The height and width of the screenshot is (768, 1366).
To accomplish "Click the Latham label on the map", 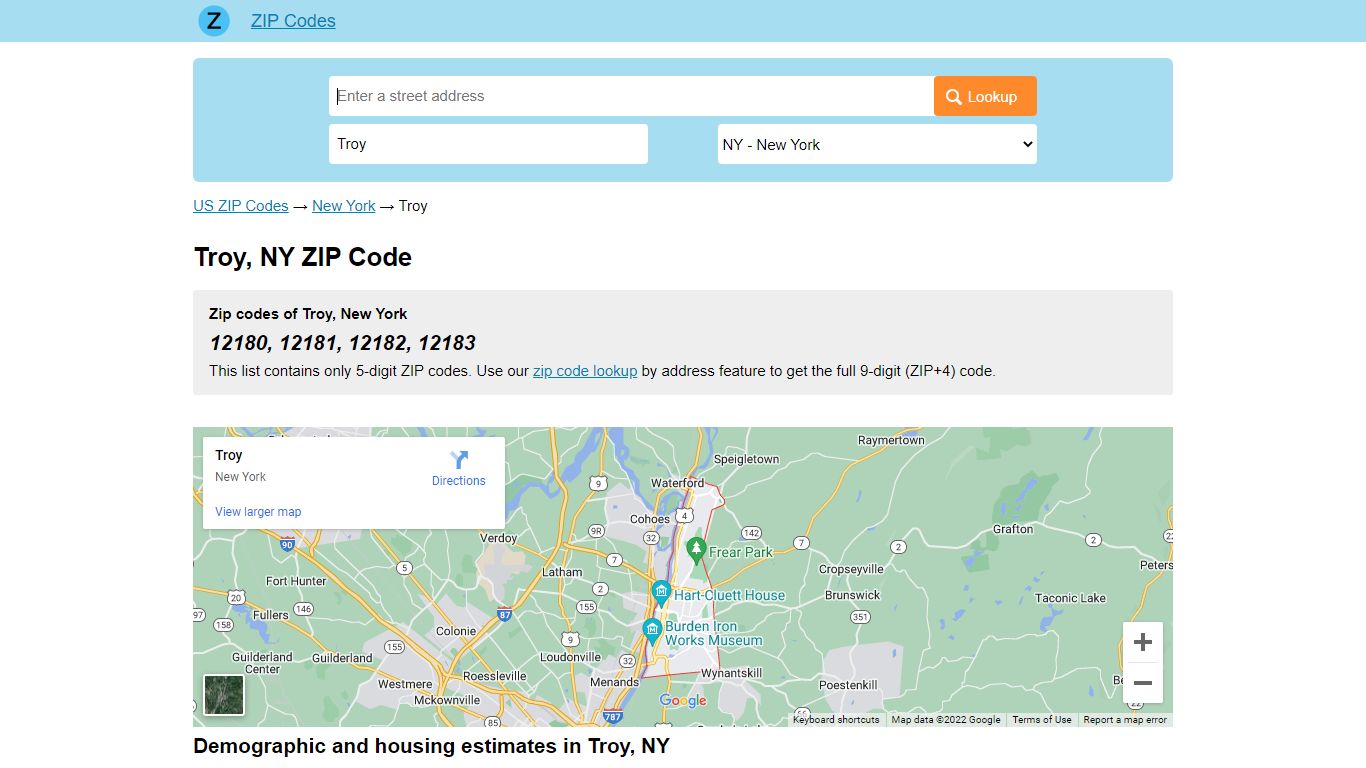I will point(562,572).
